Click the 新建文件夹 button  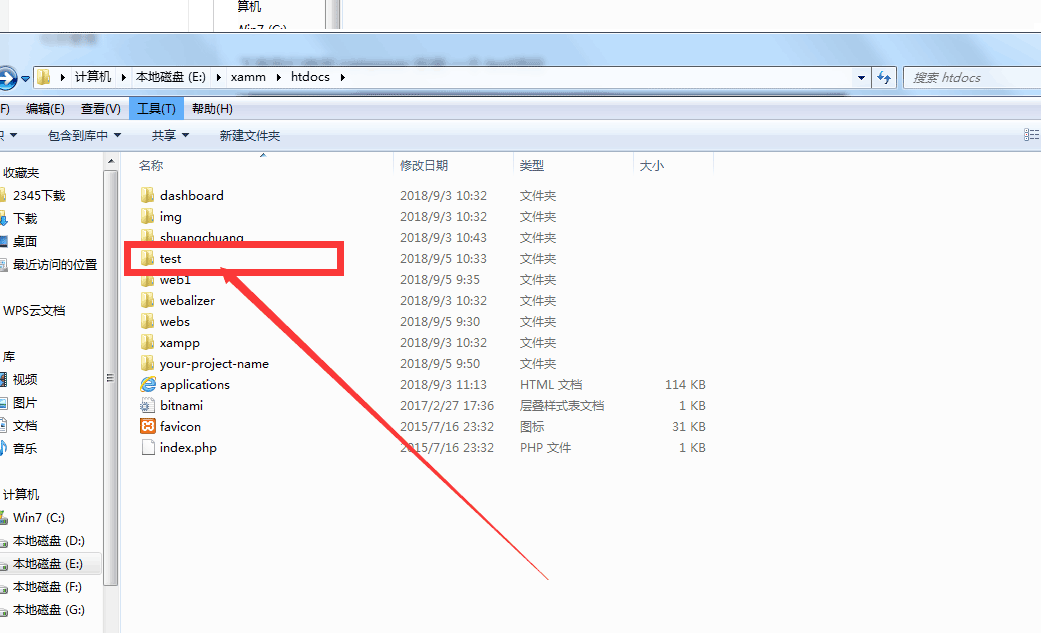pyautogui.click(x=250, y=135)
